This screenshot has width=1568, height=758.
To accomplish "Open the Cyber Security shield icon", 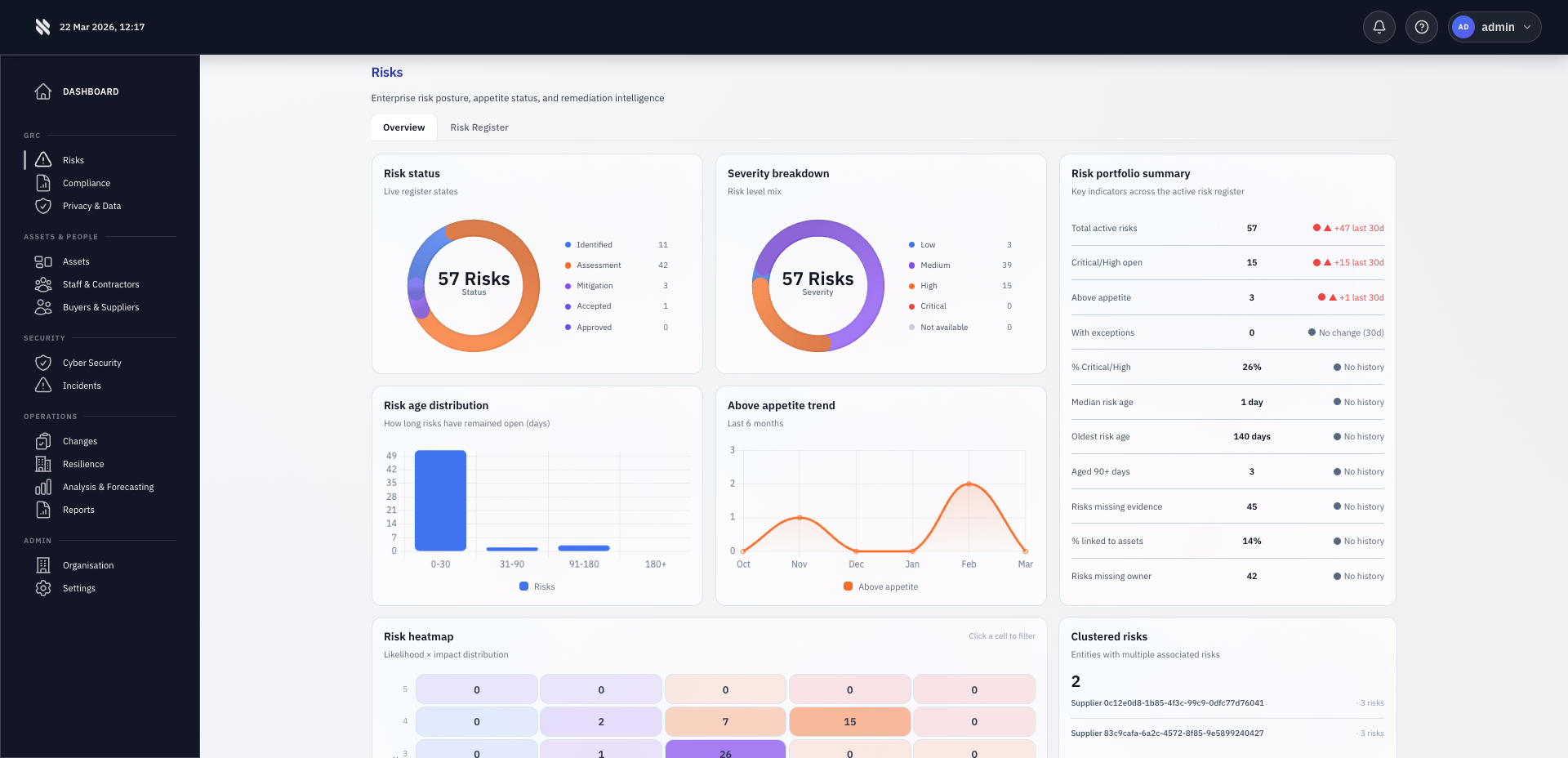I will pyautogui.click(x=43, y=363).
